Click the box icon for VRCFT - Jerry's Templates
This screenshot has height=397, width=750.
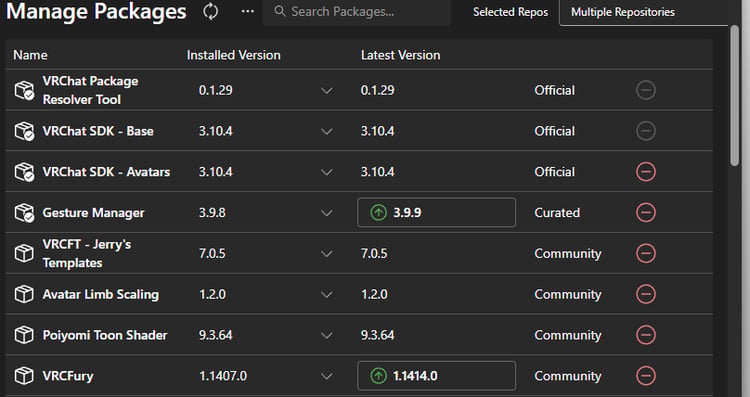pyautogui.click(x=24, y=254)
